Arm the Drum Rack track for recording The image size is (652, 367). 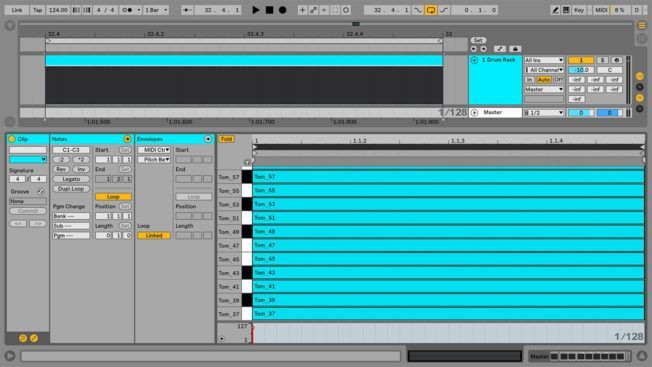pyautogui.click(x=617, y=60)
